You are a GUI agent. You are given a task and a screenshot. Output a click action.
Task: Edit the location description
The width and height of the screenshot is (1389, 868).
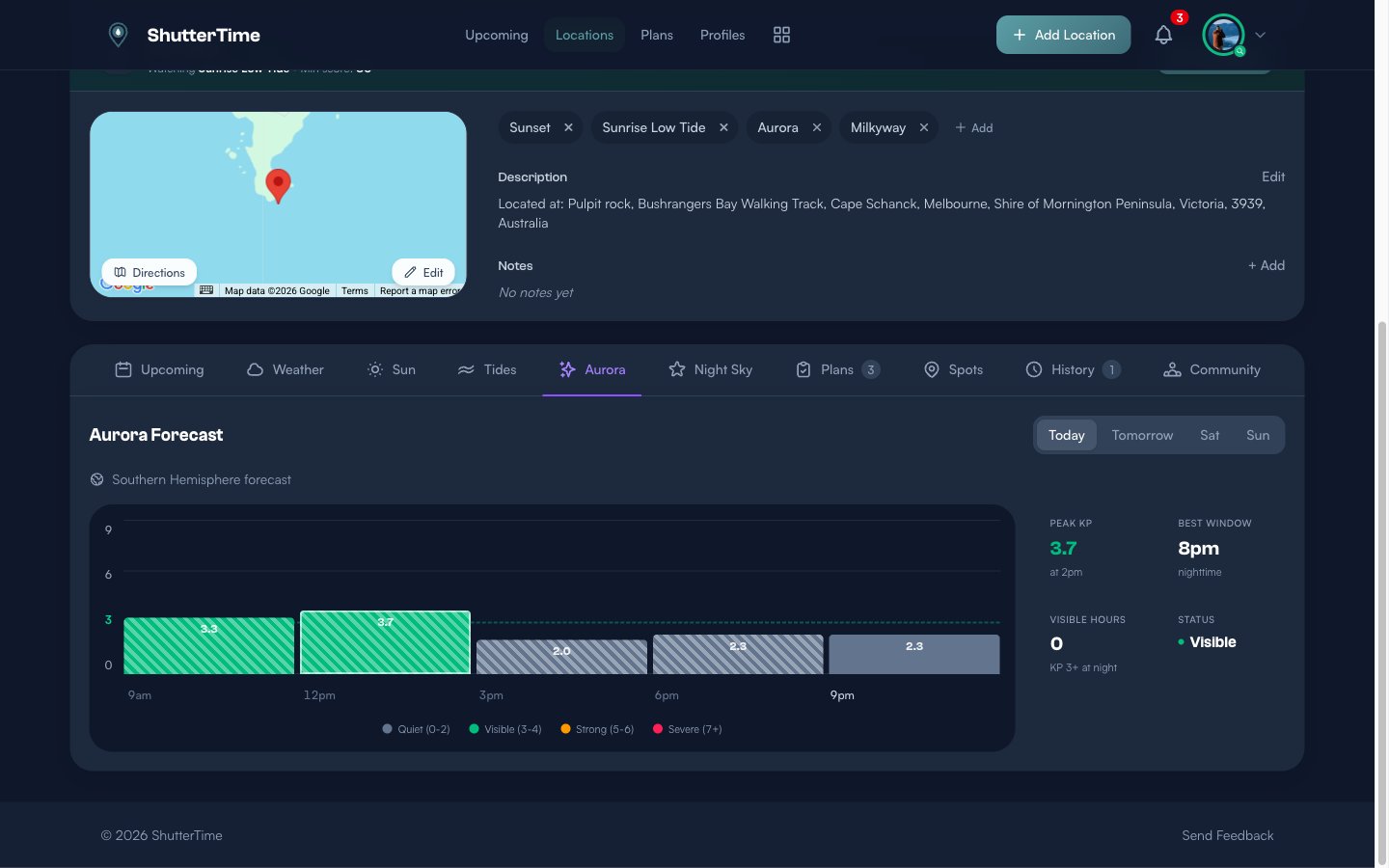[x=1273, y=176]
